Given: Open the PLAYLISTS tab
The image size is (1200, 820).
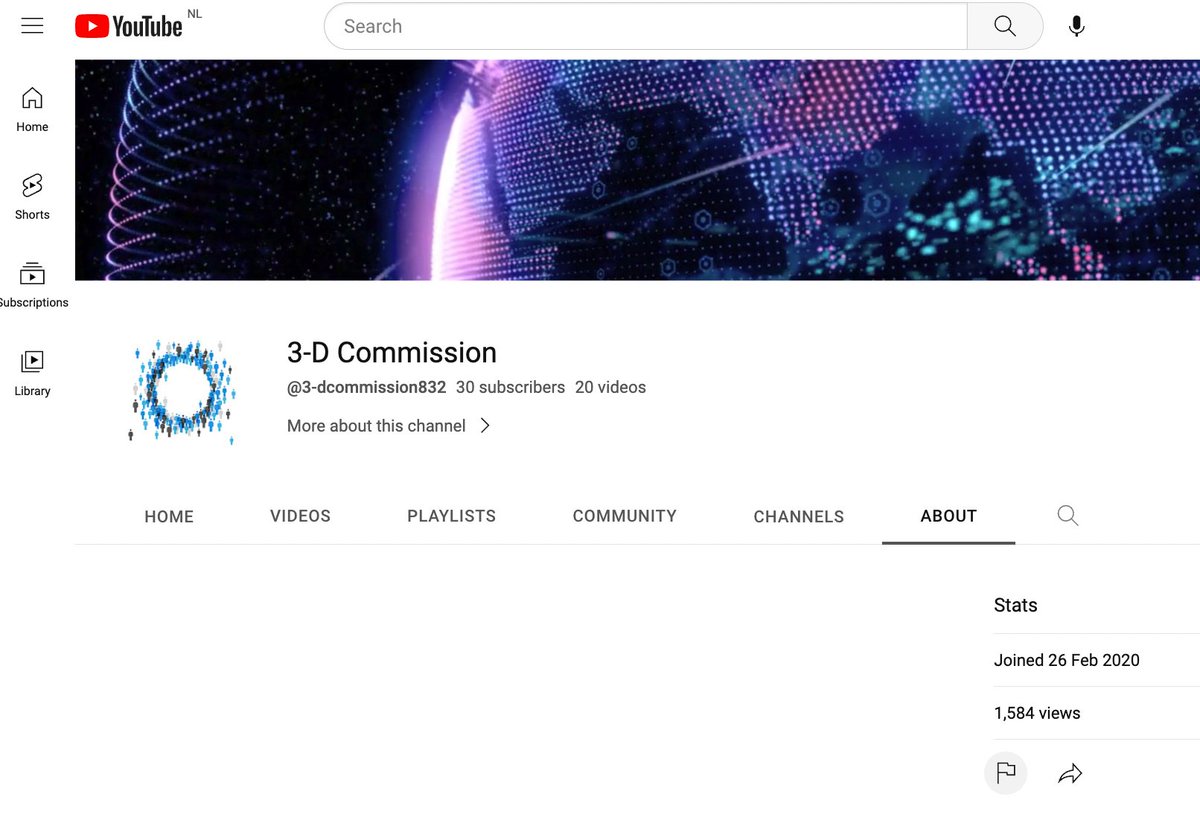Looking at the screenshot, I should click(x=451, y=516).
